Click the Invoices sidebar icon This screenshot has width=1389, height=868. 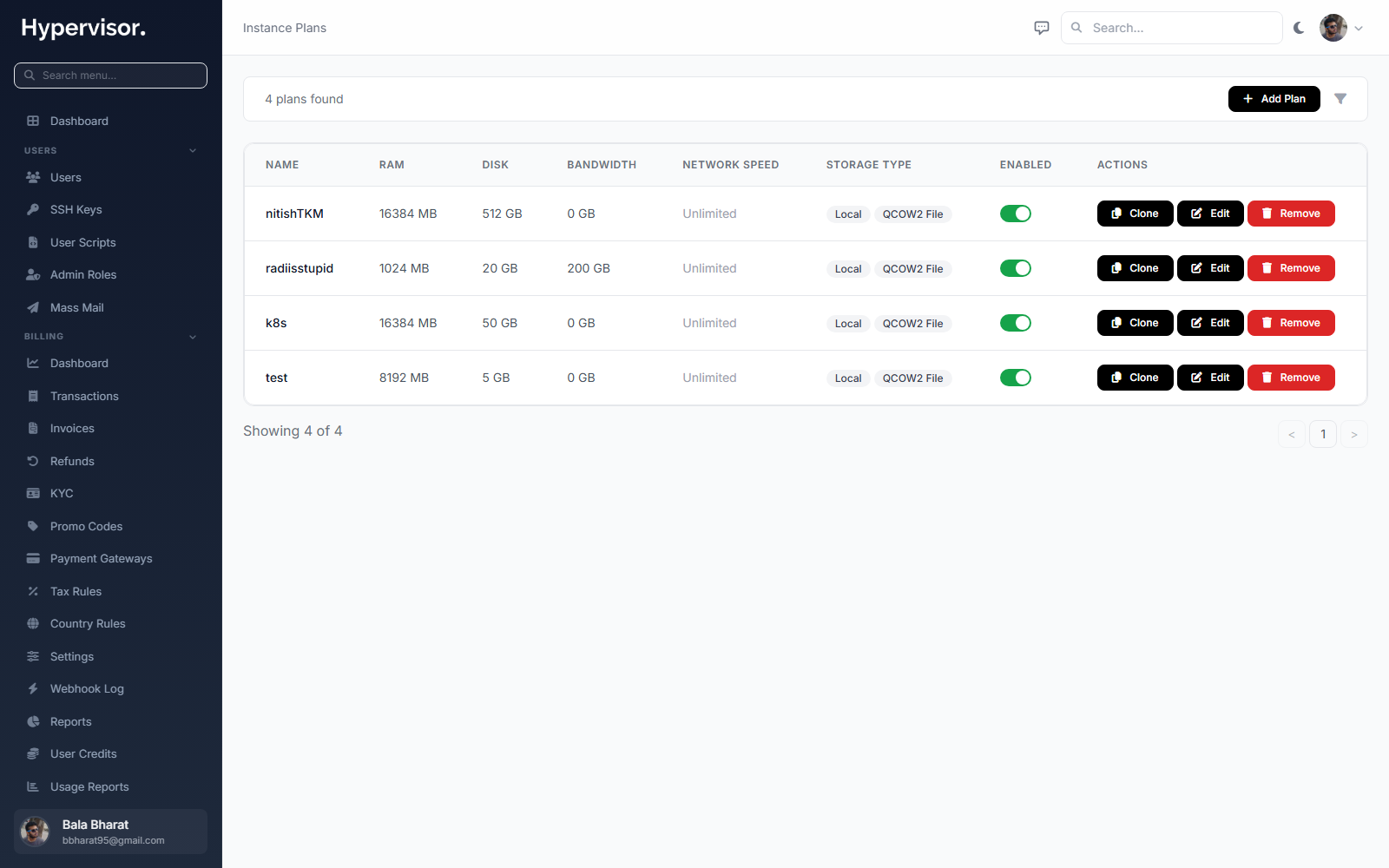pyautogui.click(x=33, y=428)
